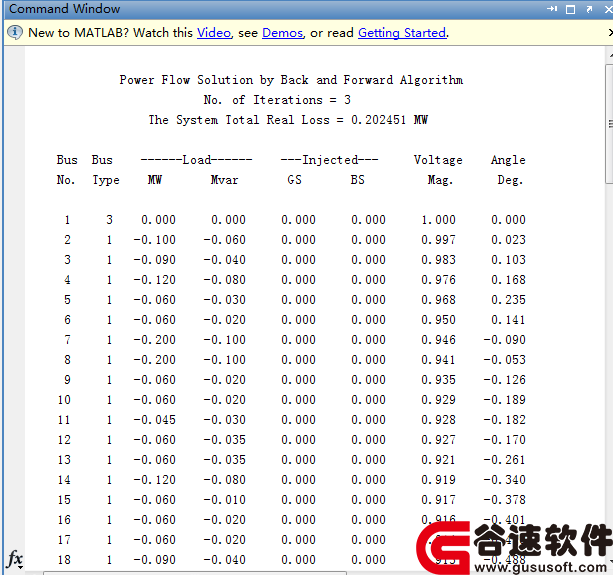Click angle value 0.103 for bus 3
Viewport: 613px width, 575px height.
coord(508,260)
